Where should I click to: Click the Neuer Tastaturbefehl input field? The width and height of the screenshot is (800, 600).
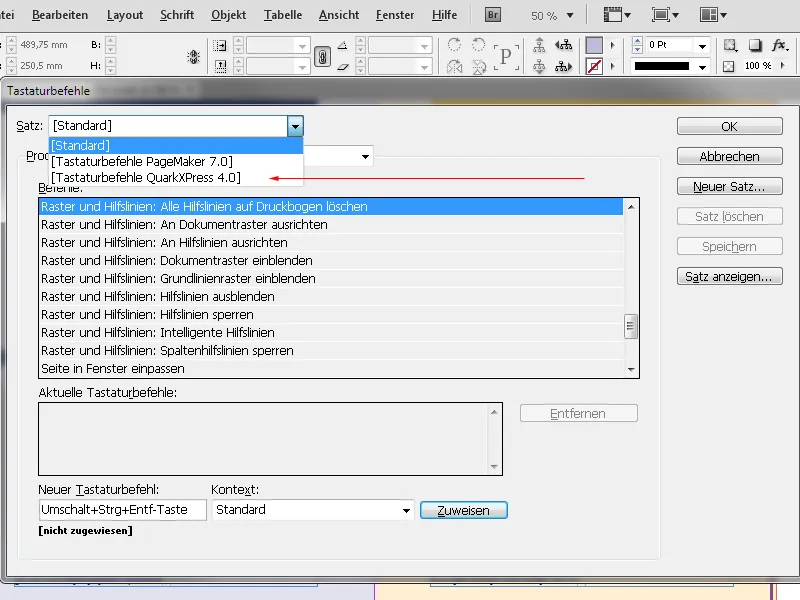[x=122, y=510]
